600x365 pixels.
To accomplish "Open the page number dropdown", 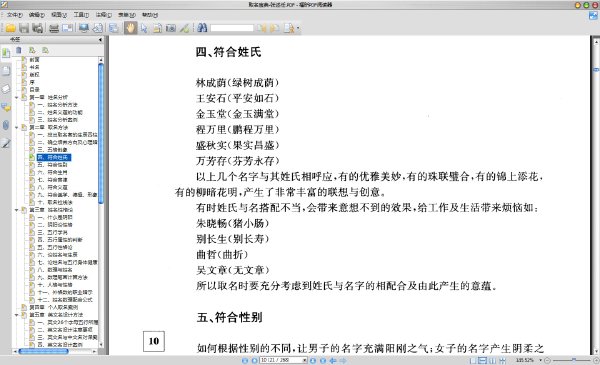I will pos(305,360).
